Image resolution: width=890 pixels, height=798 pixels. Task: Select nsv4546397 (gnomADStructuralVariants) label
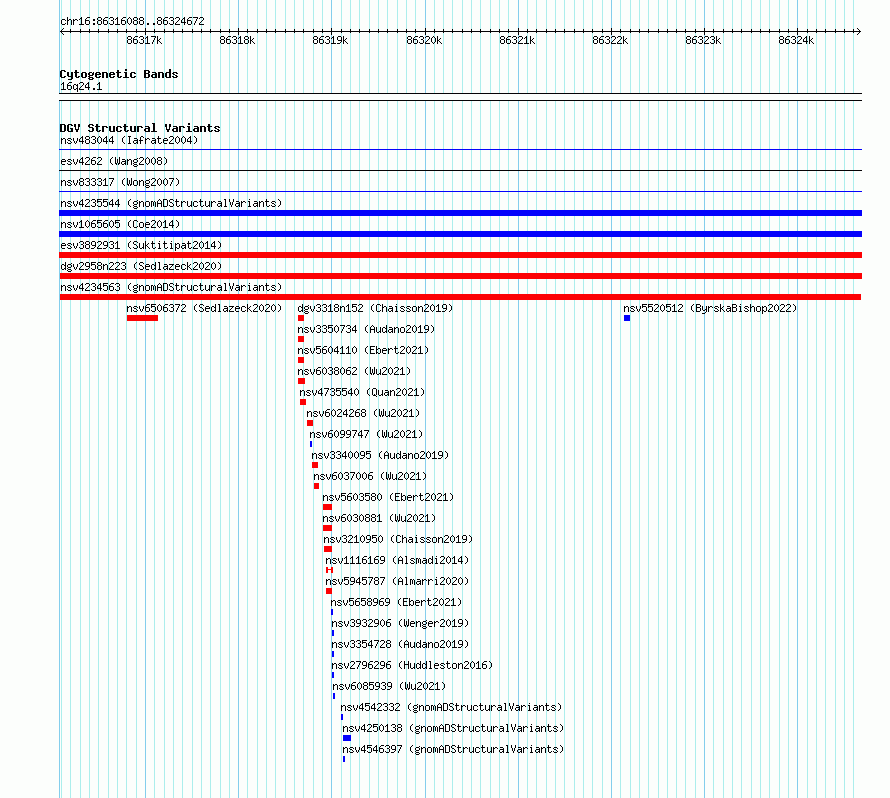click(x=453, y=749)
